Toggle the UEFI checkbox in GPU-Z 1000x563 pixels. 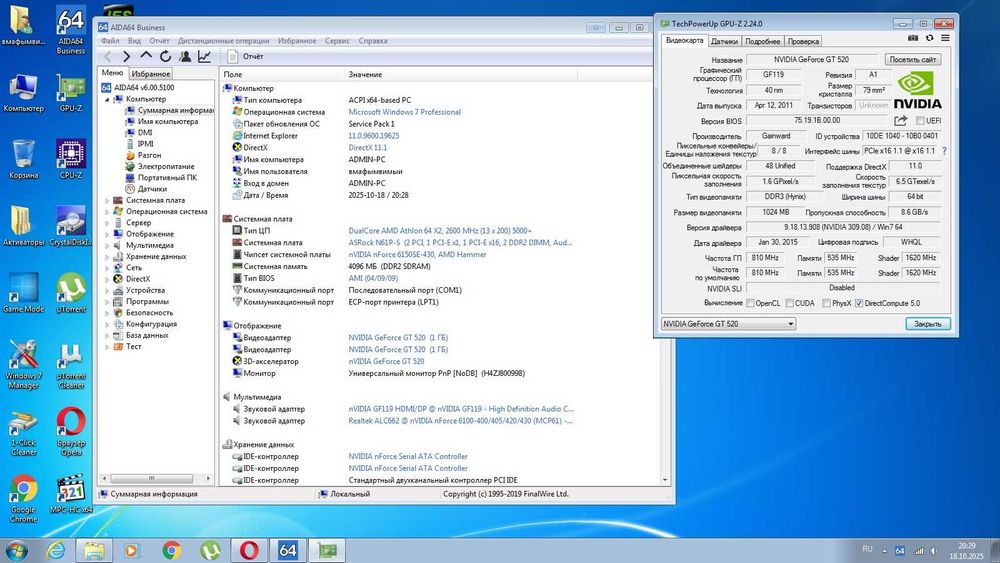point(920,121)
